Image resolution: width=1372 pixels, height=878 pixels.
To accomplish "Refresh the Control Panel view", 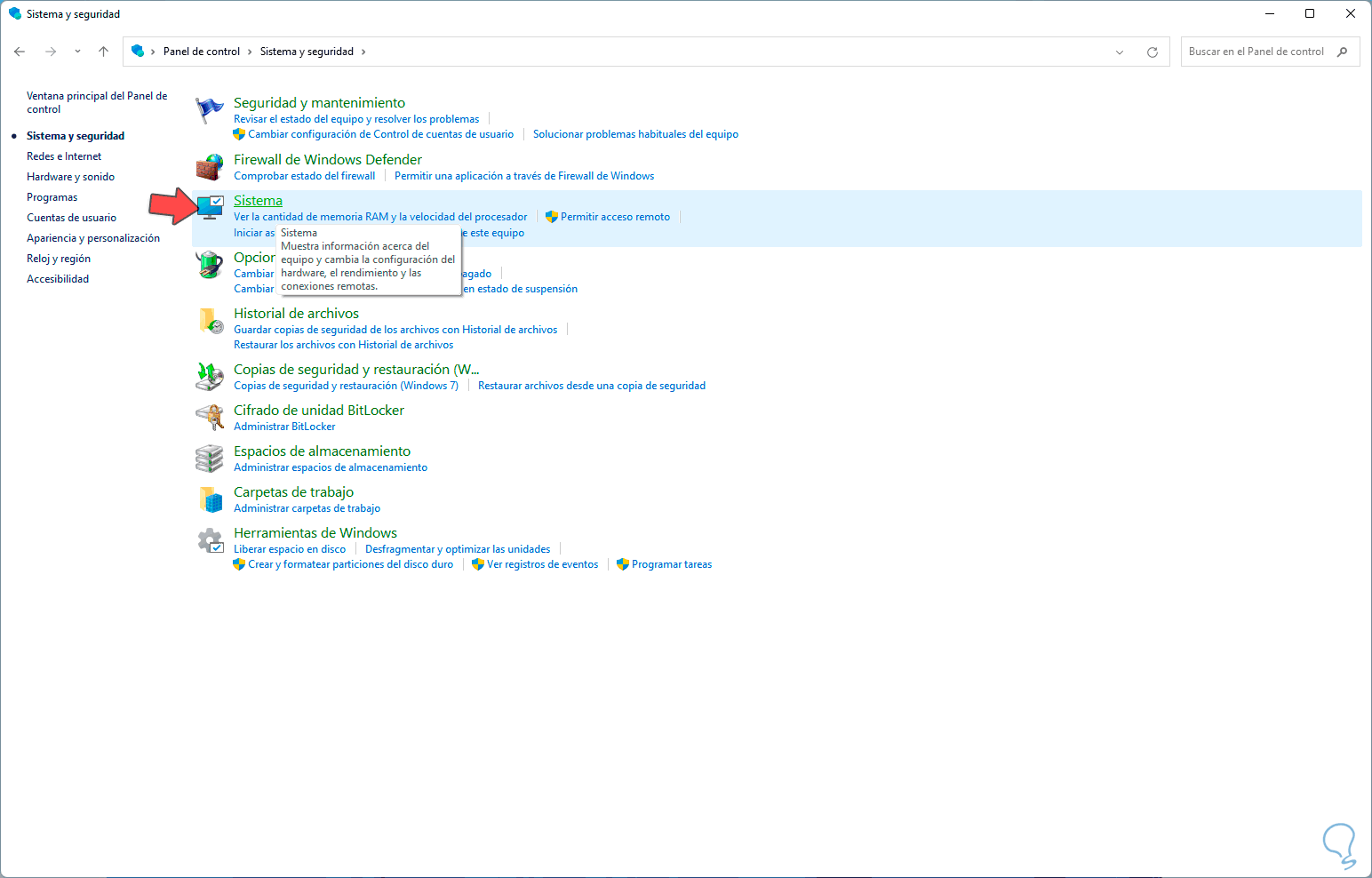I will [x=1153, y=52].
